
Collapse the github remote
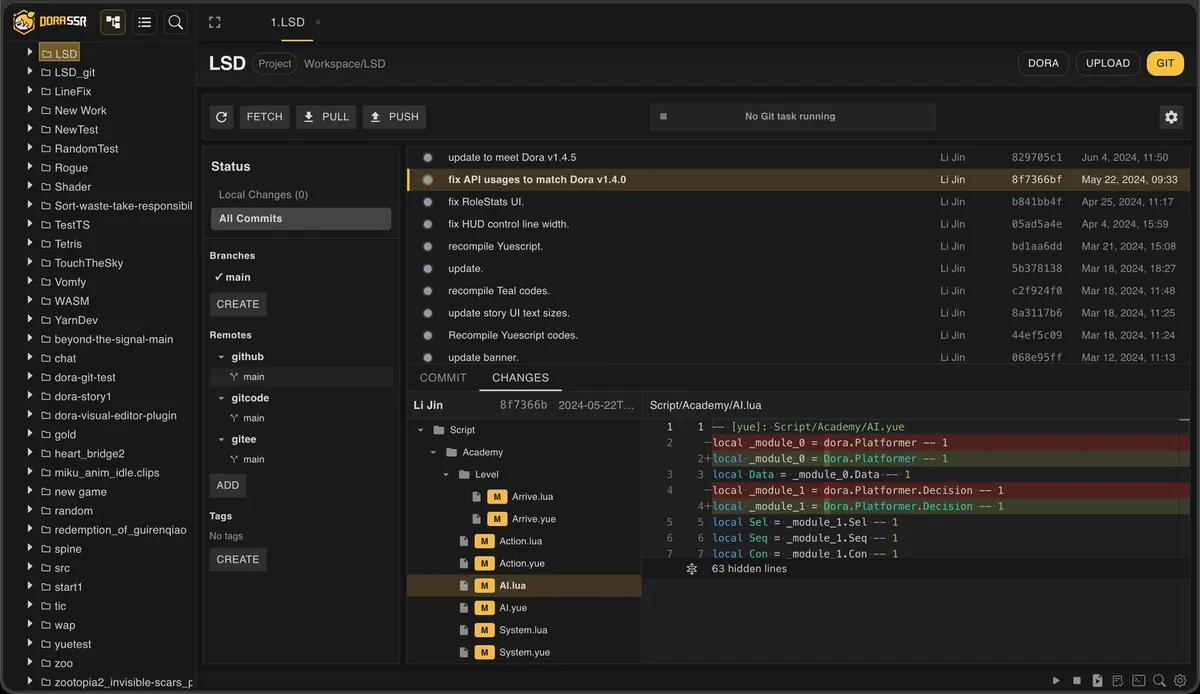(222, 357)
